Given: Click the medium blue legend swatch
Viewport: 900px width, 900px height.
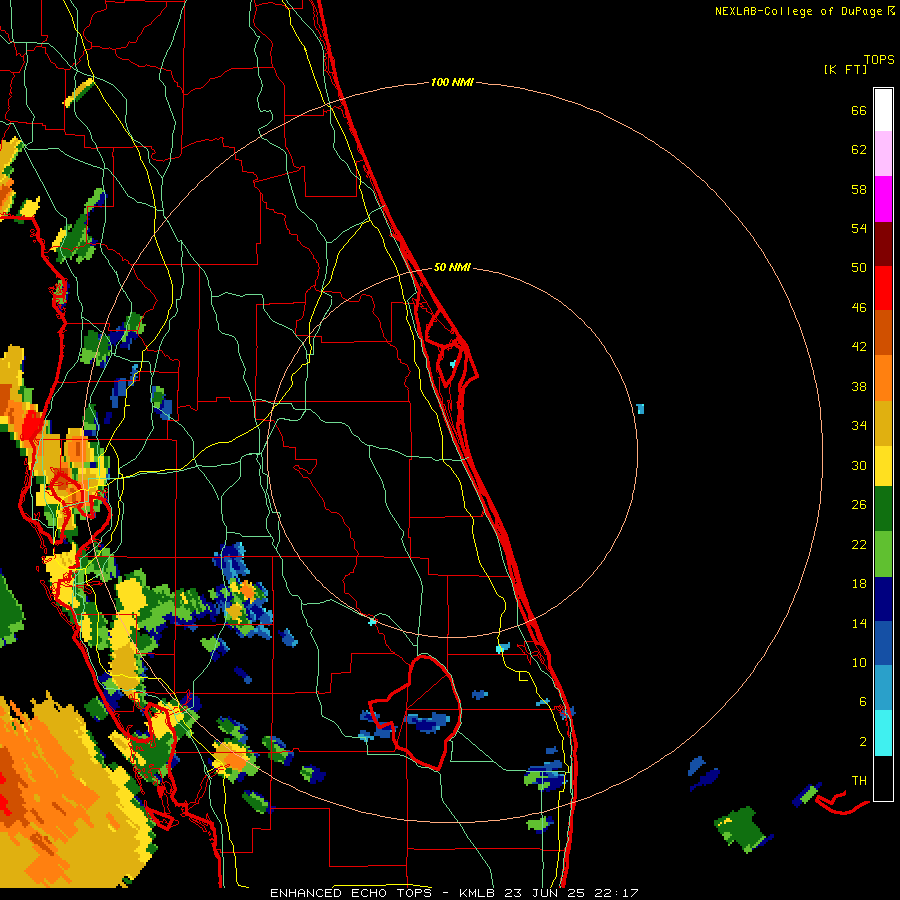Looking at the screenshot, I should click(883, 643).
